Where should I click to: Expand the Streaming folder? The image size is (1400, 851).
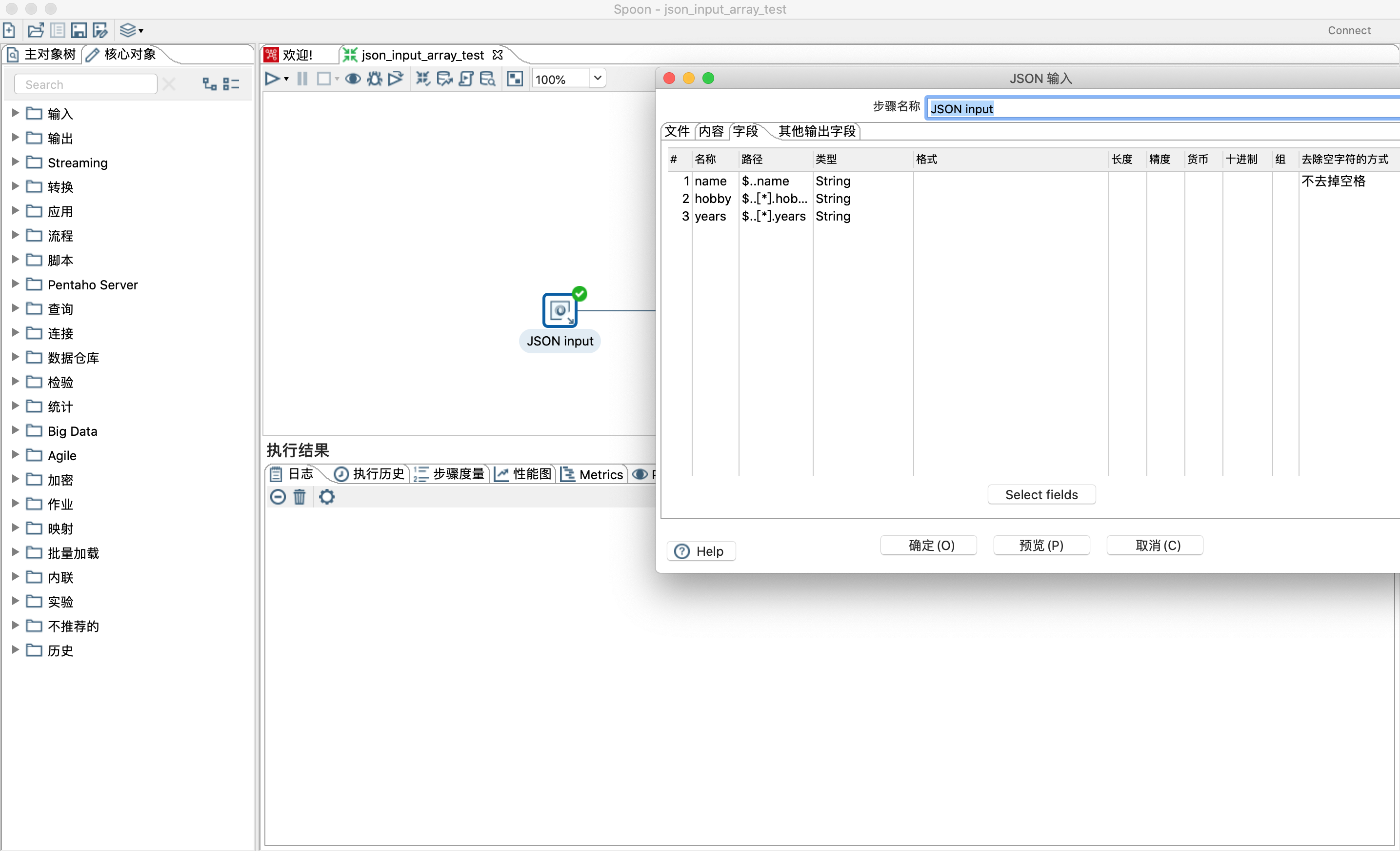coord(15,162)
